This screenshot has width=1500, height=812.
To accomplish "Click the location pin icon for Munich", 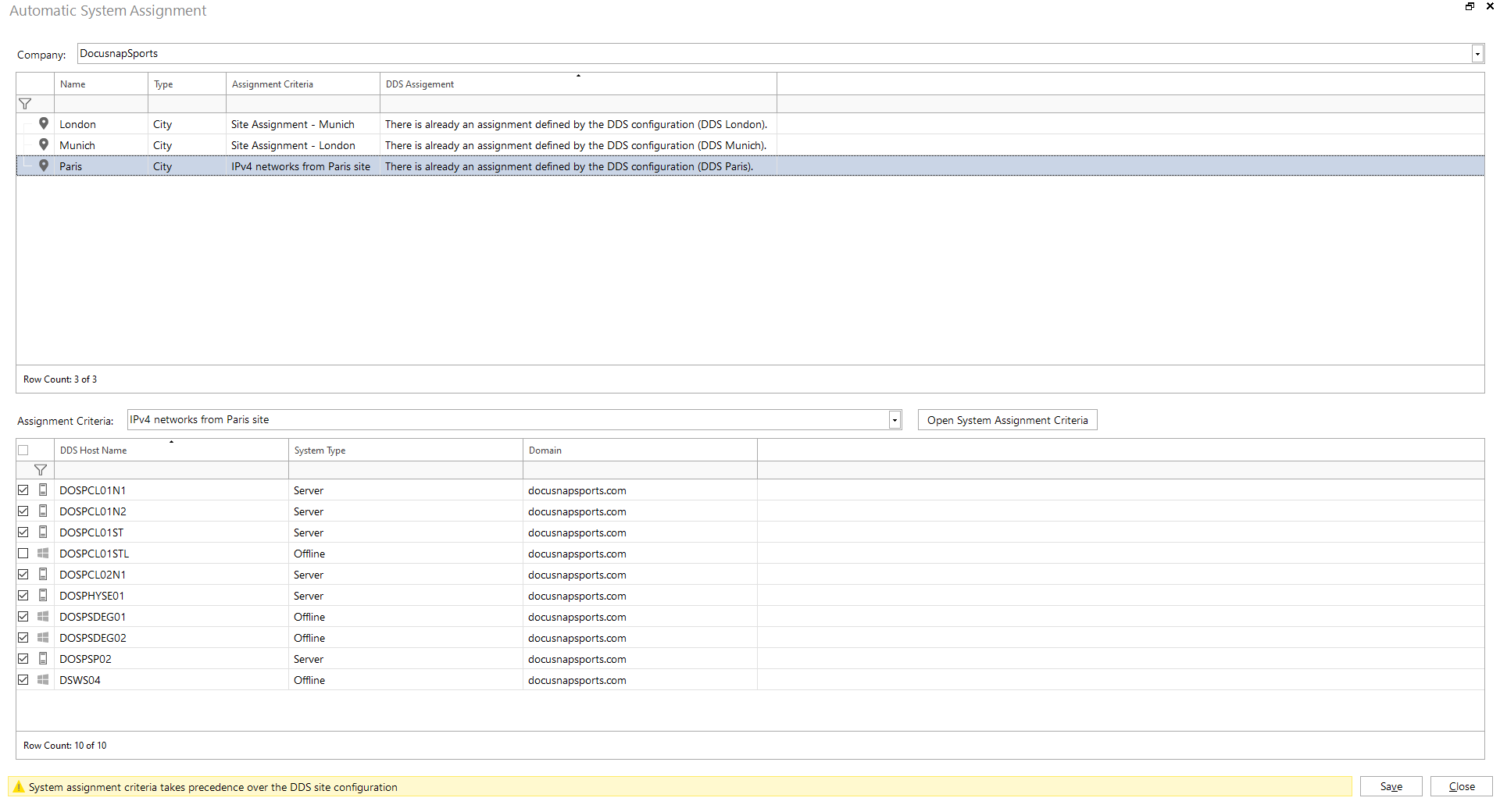I will pyautogui.click(x=44, y=144).
